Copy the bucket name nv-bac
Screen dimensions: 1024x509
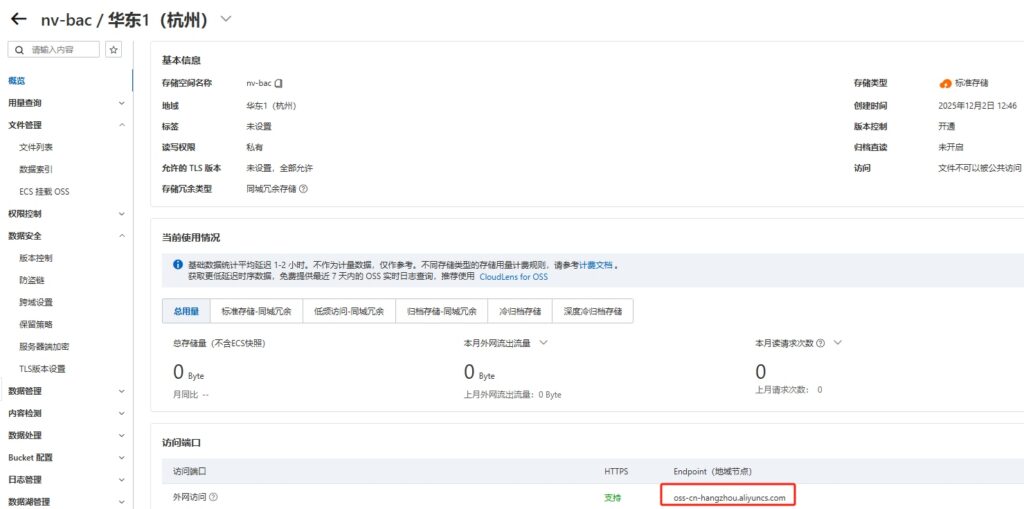point(279,83)
